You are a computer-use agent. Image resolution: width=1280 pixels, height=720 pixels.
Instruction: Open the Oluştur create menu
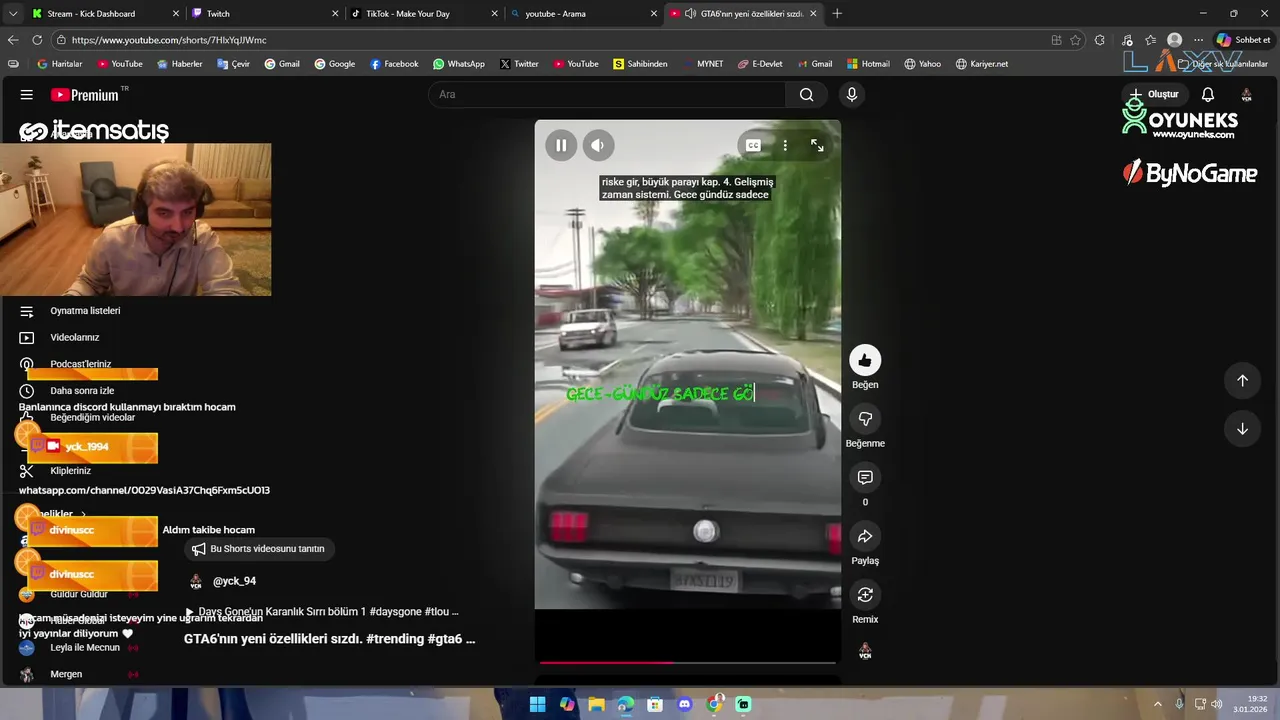point(1154,94)
